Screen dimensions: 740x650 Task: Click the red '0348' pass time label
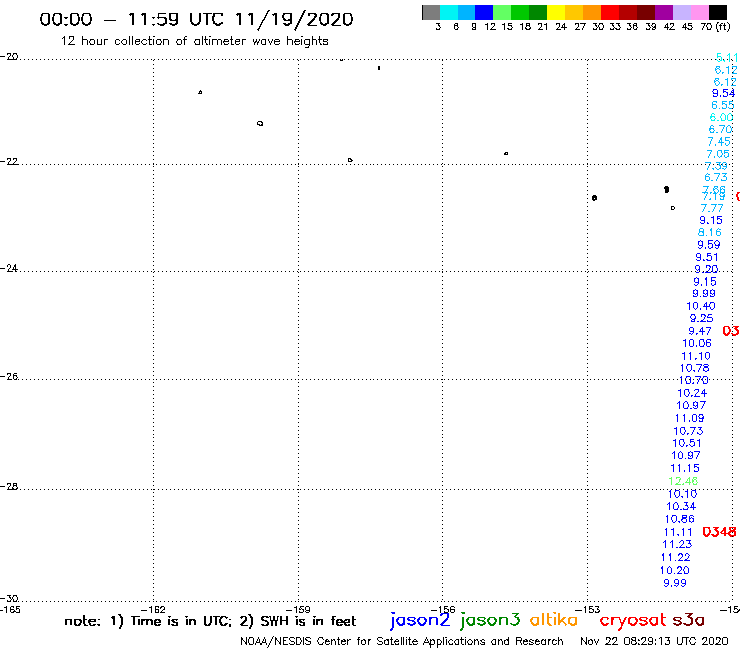coord(719,532)
